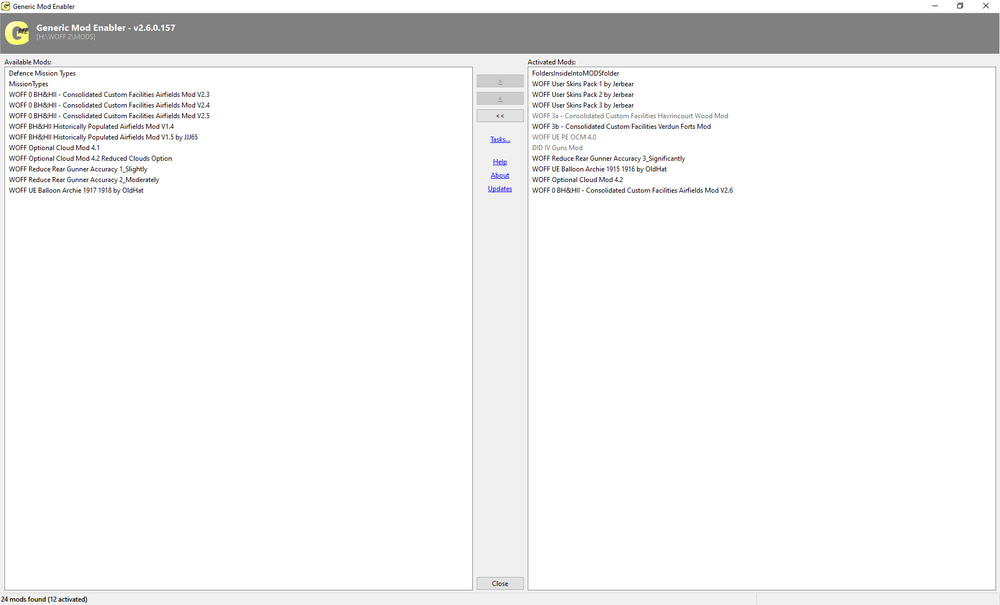Restore down the window
The image size is (1000, 605).
tap(960, 6)
